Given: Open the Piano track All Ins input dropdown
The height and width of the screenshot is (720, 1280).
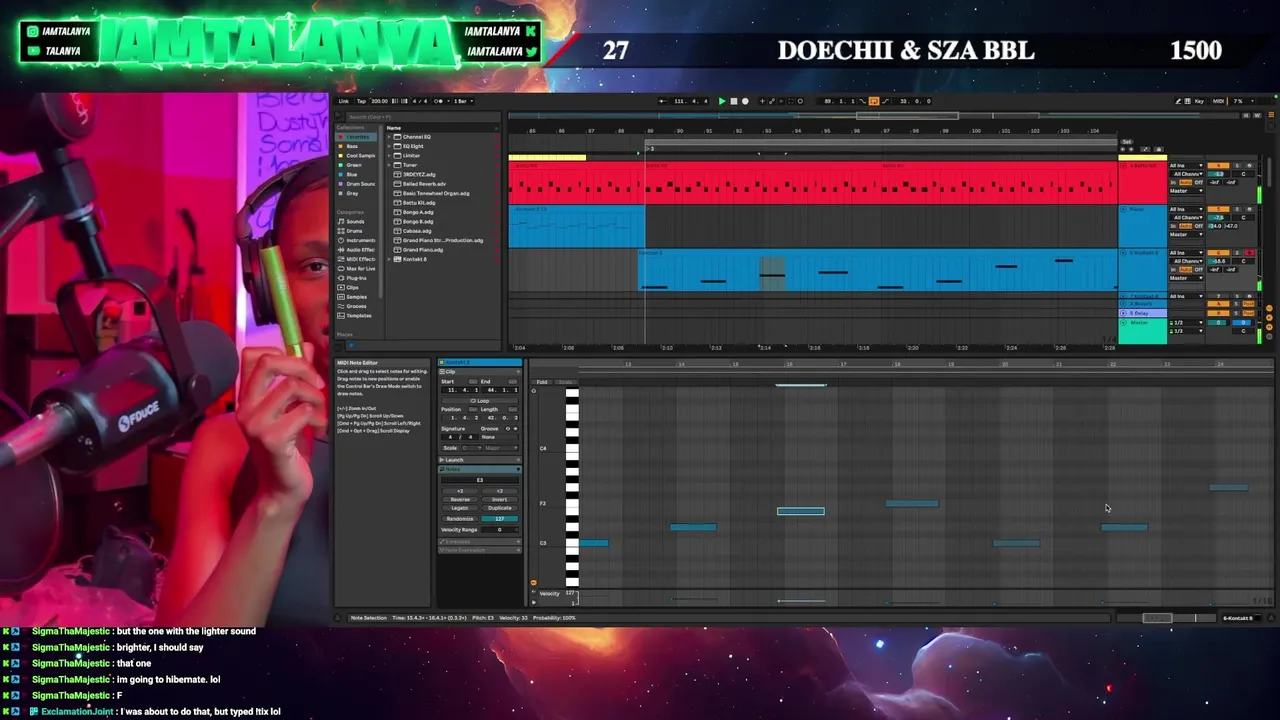Looking at the screenshot, I should pos(1186,209).
